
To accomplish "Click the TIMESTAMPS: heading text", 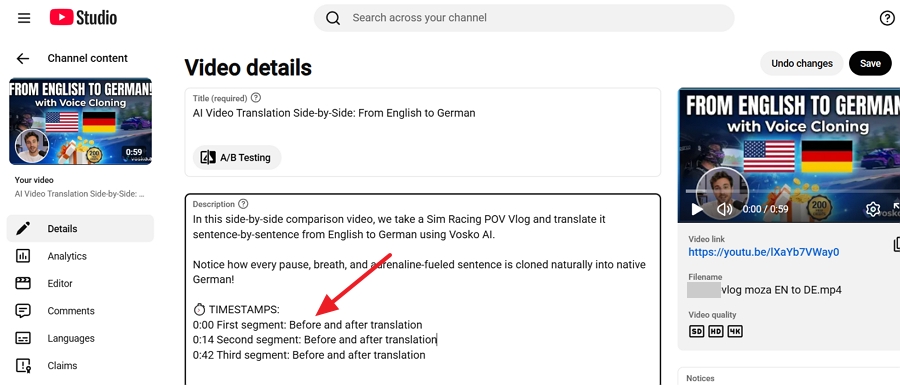I will tap(244, 310).
